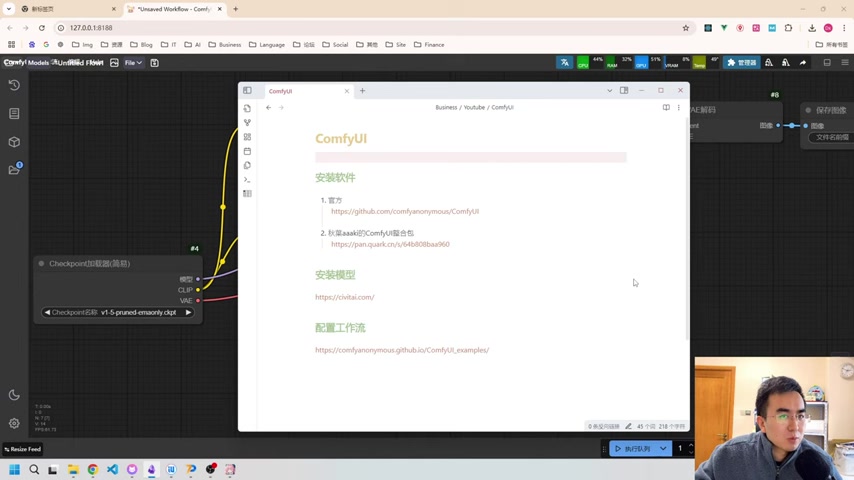Toggle dark theme moon icon in ComfyUI sidebar
This screenshot has width=854, height=480.
[14, 395]
